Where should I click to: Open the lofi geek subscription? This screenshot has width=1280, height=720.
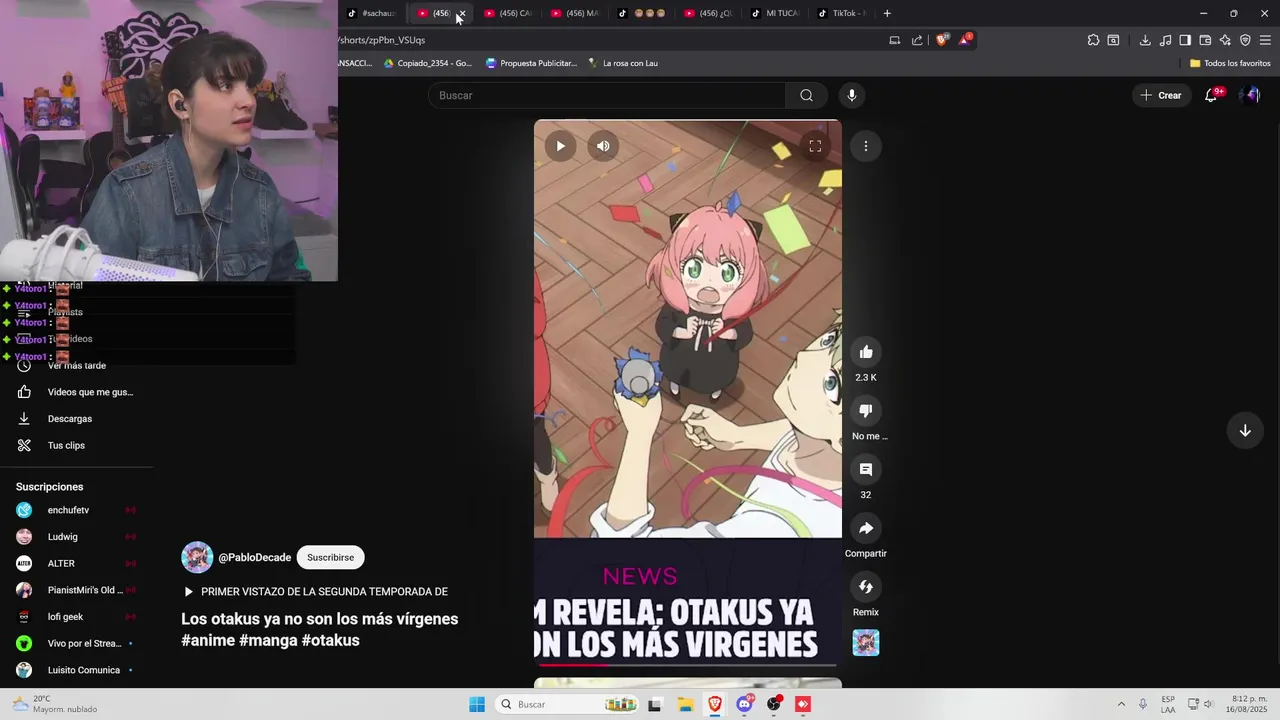[76, 617]
